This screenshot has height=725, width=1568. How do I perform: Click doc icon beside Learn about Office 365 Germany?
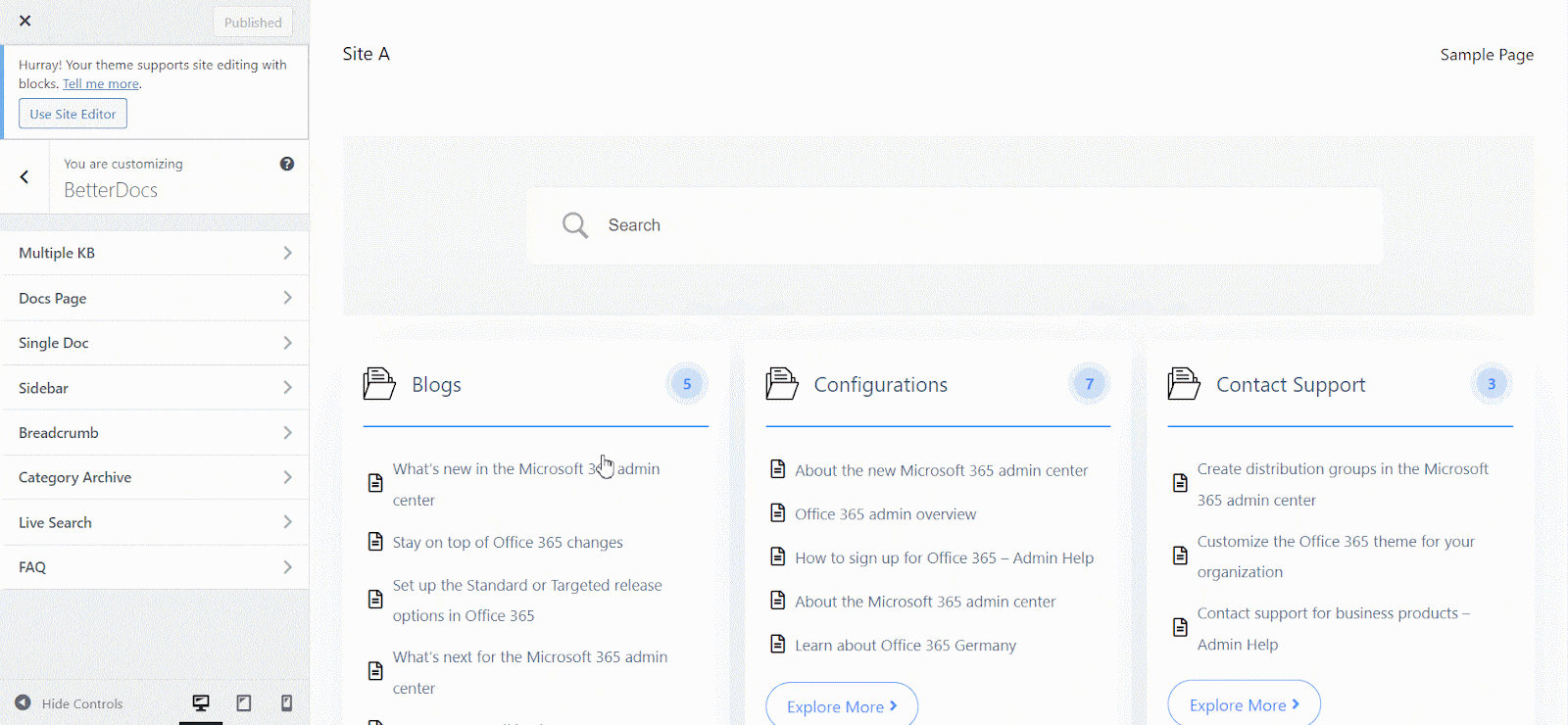[777, 644]
